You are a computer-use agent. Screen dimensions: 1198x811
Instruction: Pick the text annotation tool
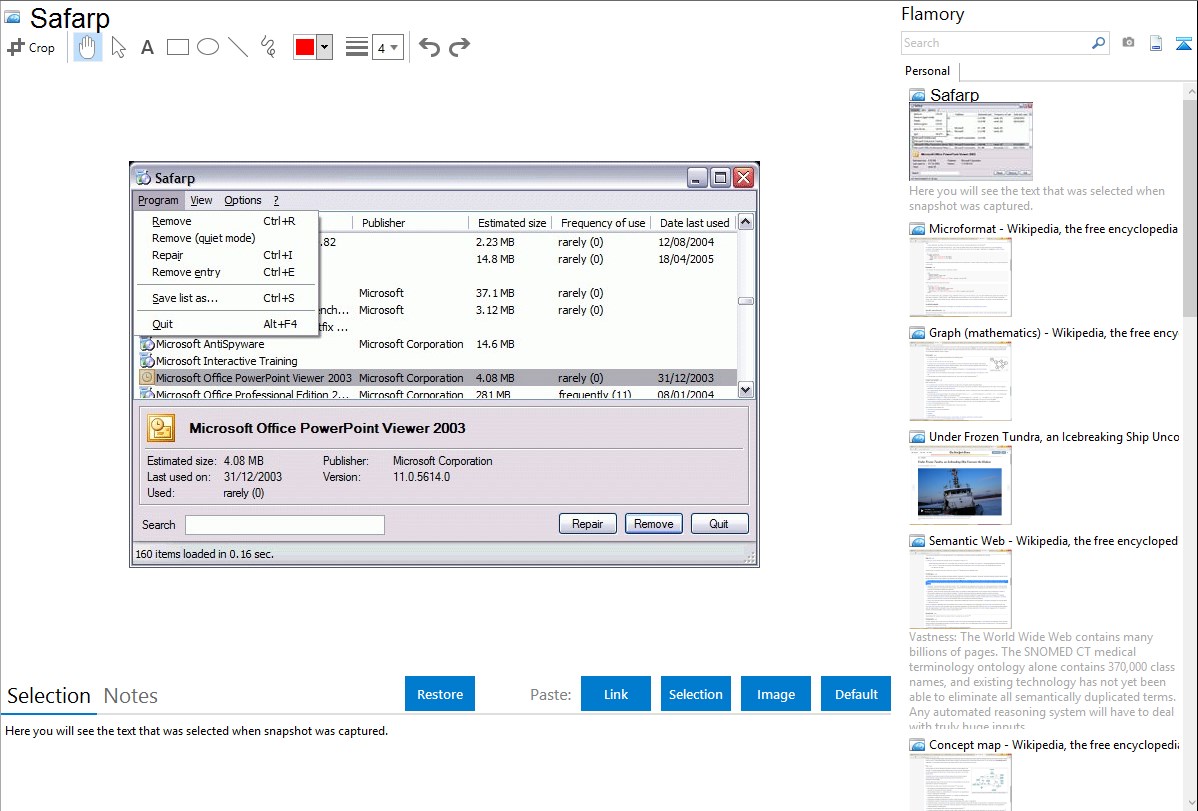click(147, 47)
